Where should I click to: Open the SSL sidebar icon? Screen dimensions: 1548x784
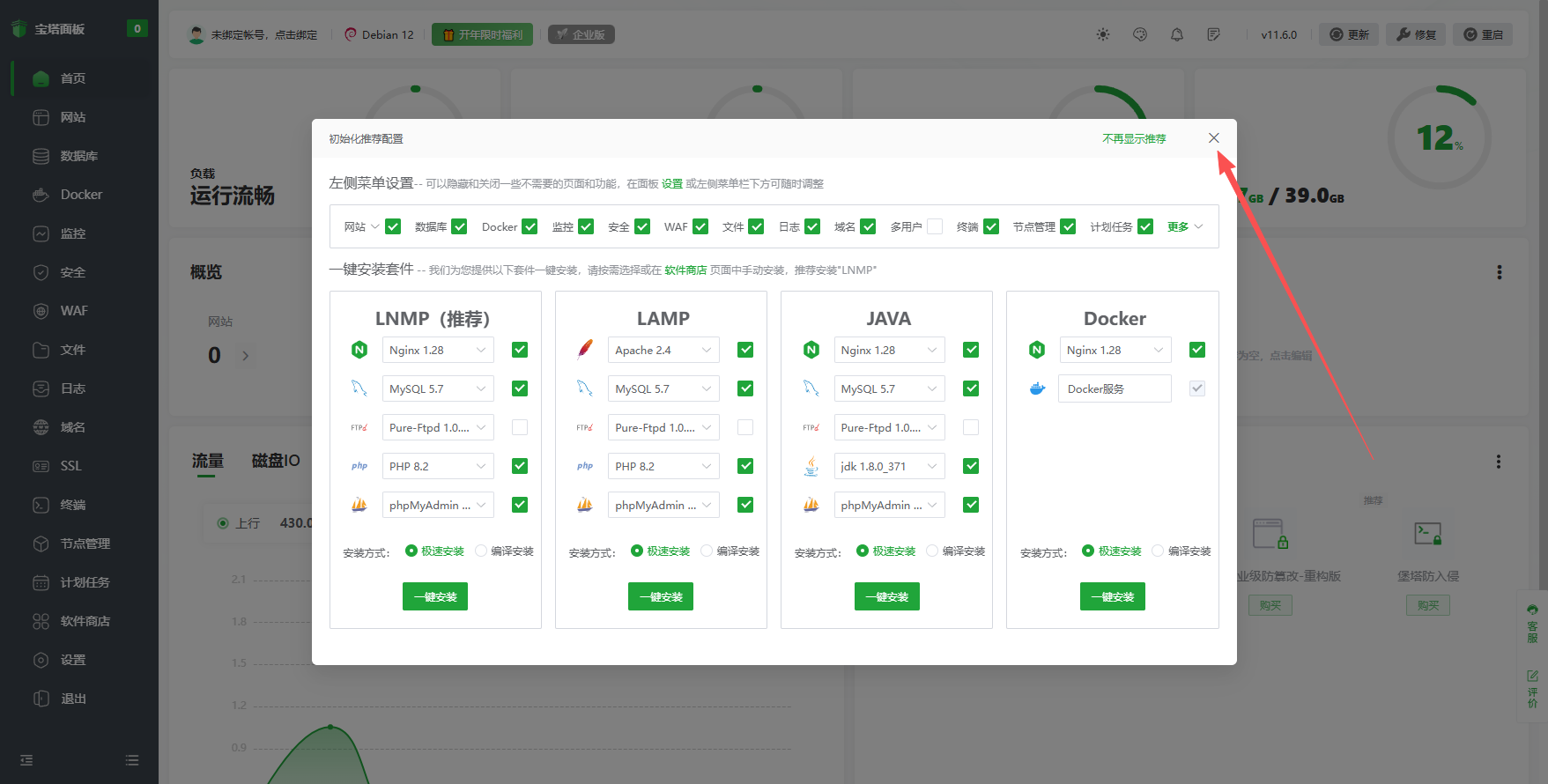point(41,466)
